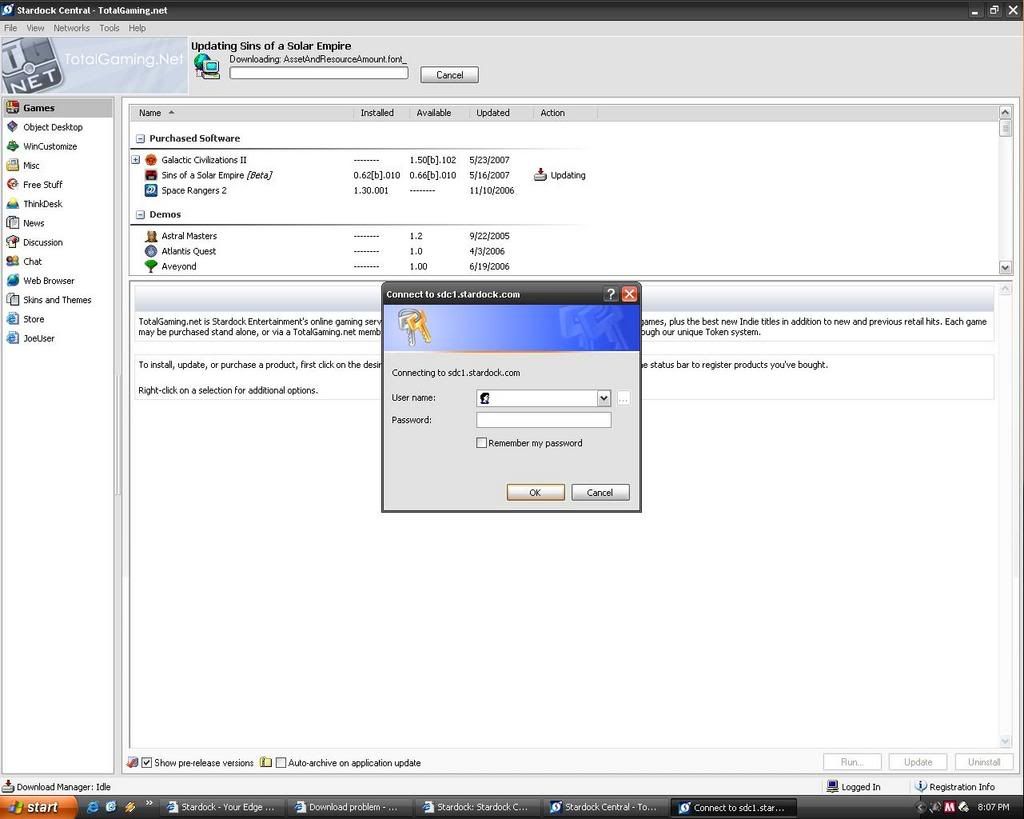Open the Misc folder icon
This screenshot has height=819, width=1024.
click(12, 165)
